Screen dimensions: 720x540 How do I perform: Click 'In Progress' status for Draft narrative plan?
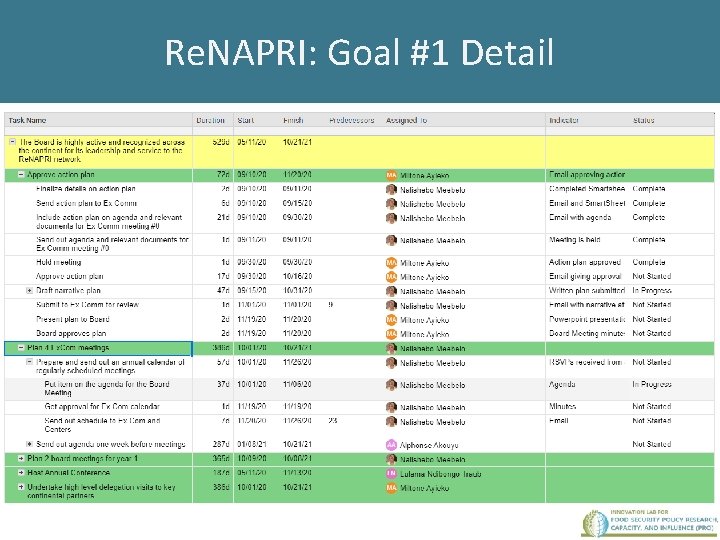point(652,291)
